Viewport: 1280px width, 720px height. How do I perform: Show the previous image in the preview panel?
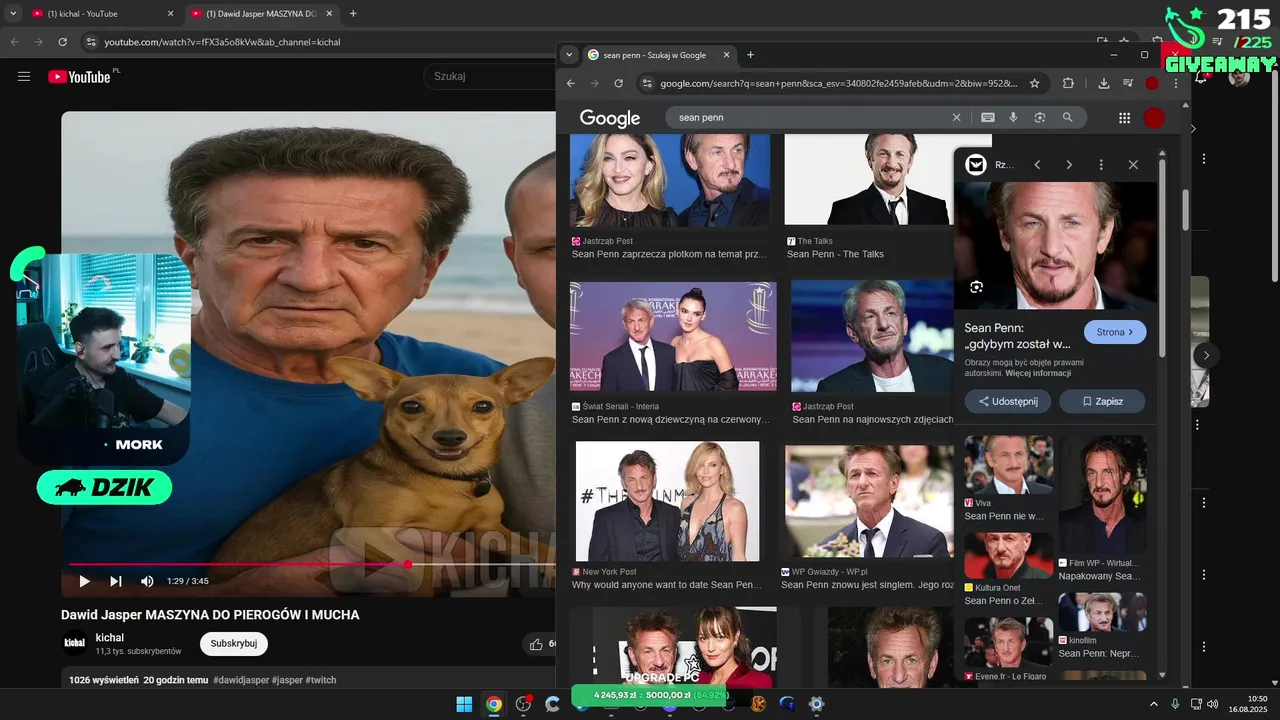1037,165
